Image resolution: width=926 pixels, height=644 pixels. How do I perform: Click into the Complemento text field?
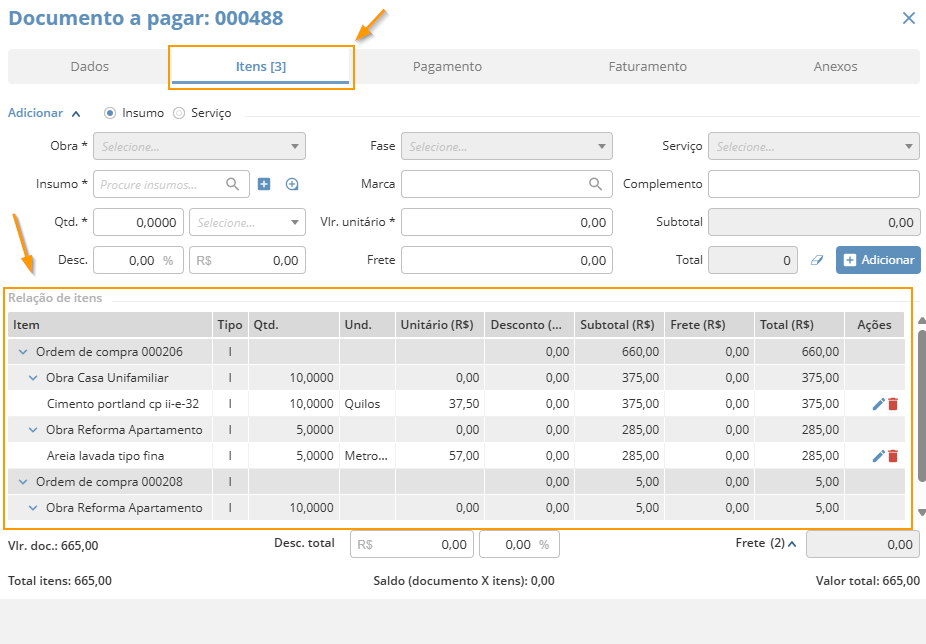click(x=813, y=184)
